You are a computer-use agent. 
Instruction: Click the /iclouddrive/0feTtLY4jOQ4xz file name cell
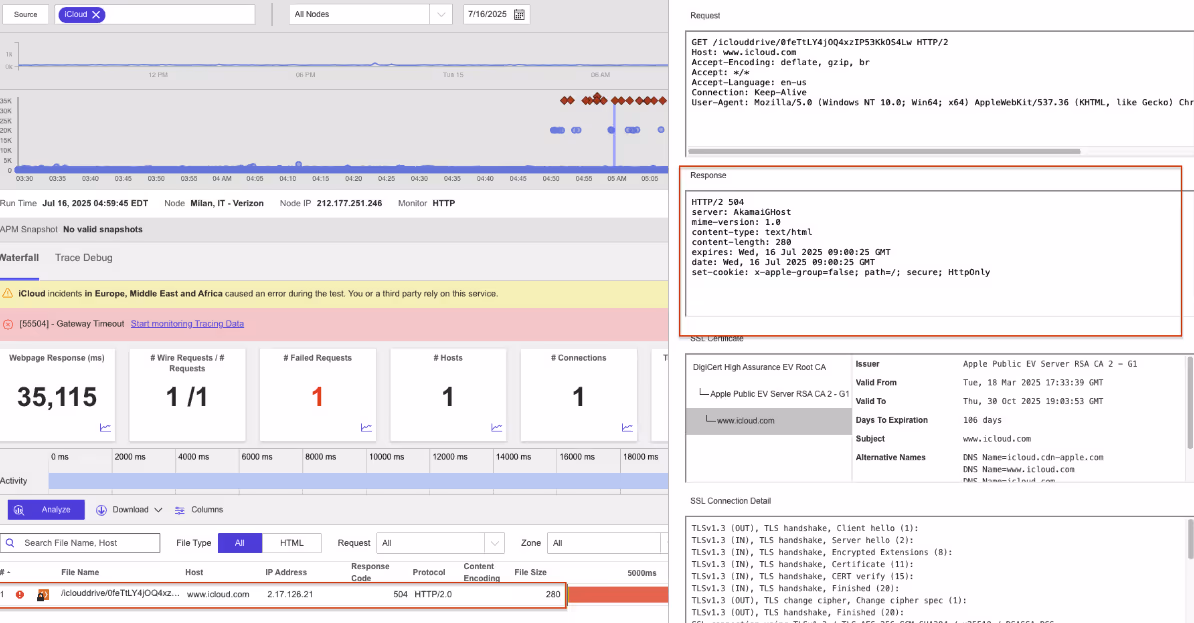[x=120, y=593]
